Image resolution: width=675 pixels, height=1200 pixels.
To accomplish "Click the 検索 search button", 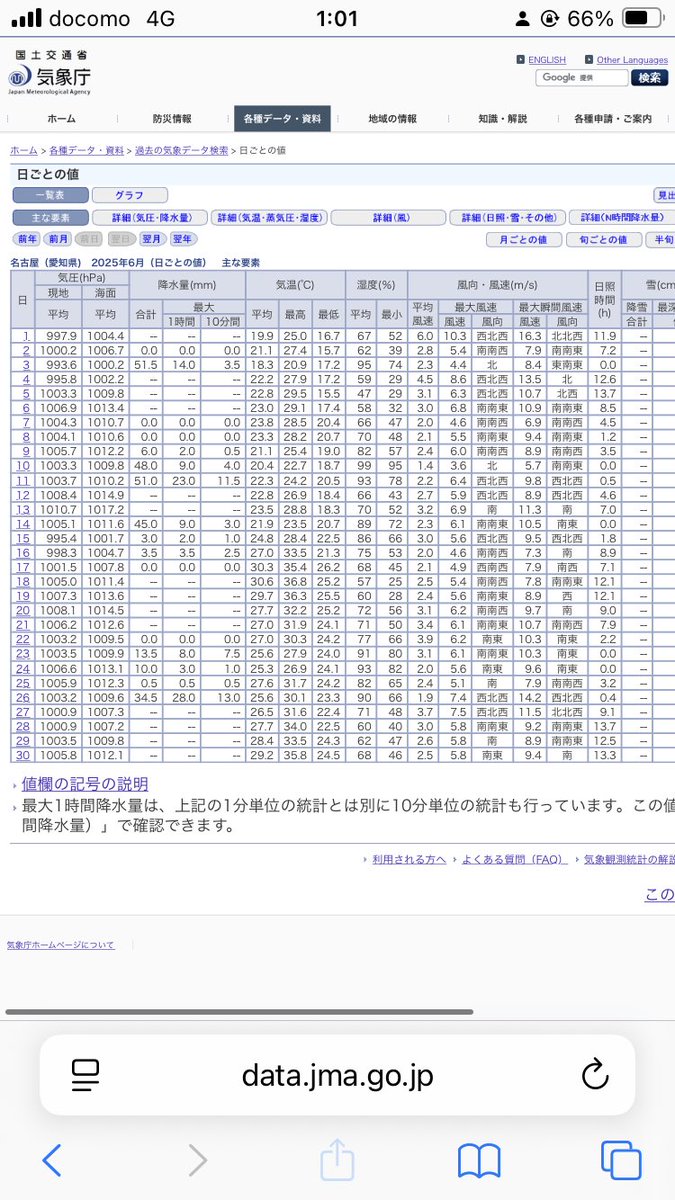I will 649,77.
